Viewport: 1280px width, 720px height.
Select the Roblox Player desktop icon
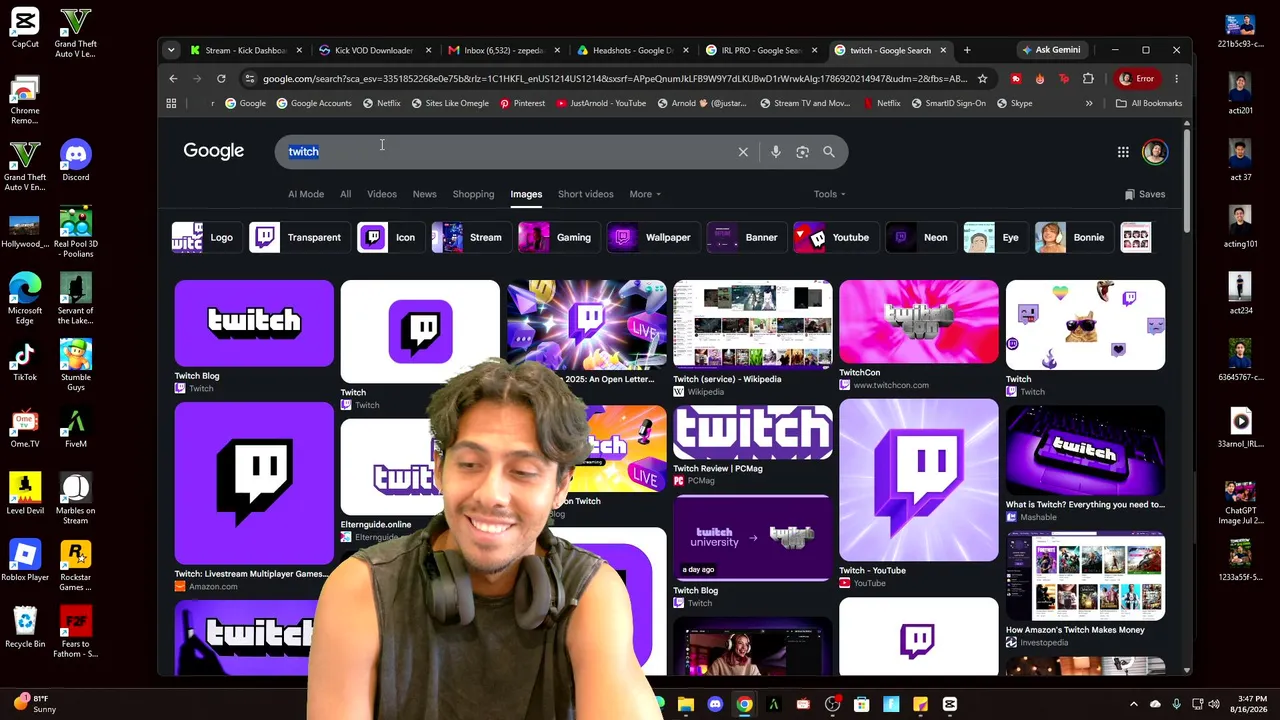(25, 562)
